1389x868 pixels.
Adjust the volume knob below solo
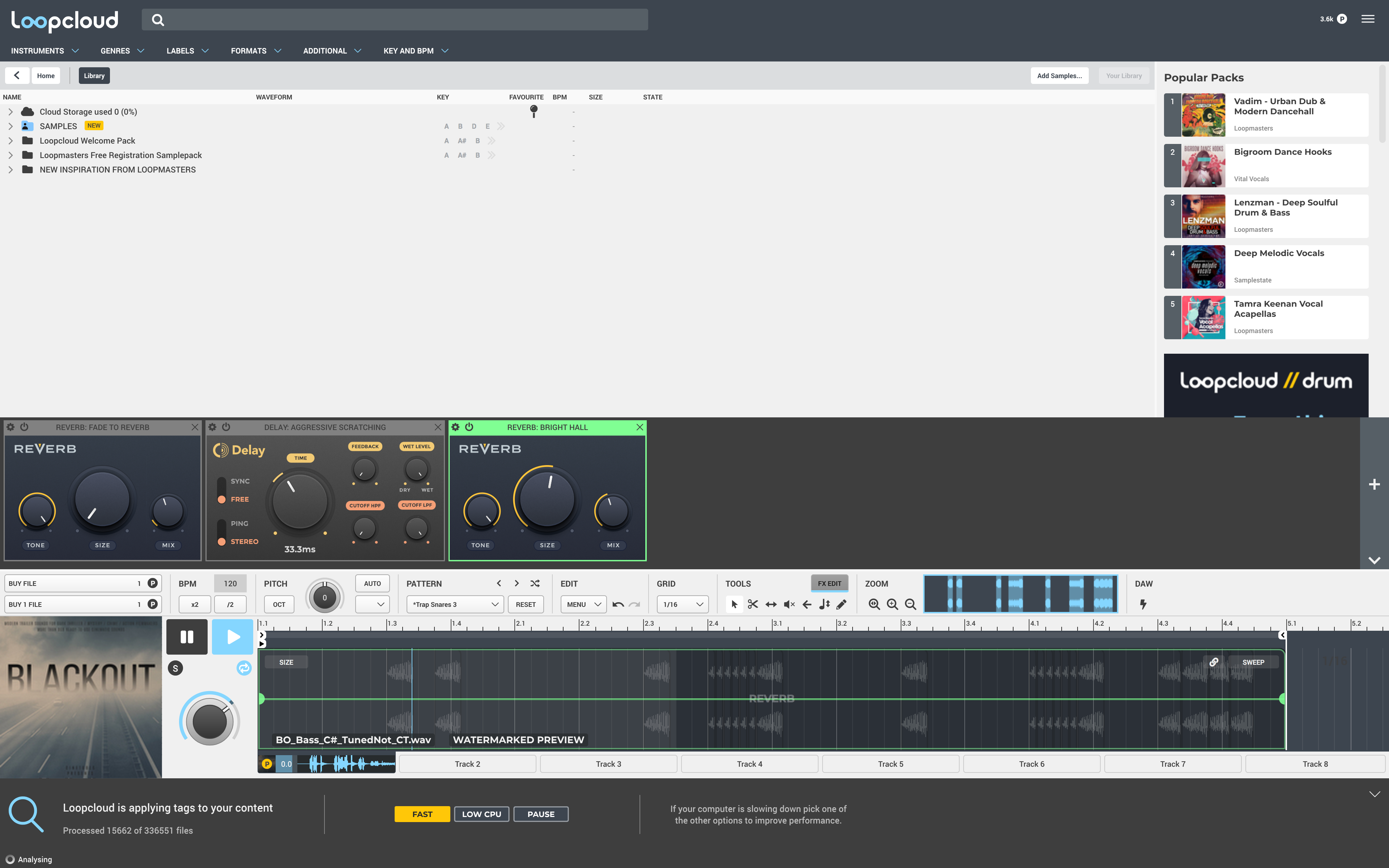point(209,721)
